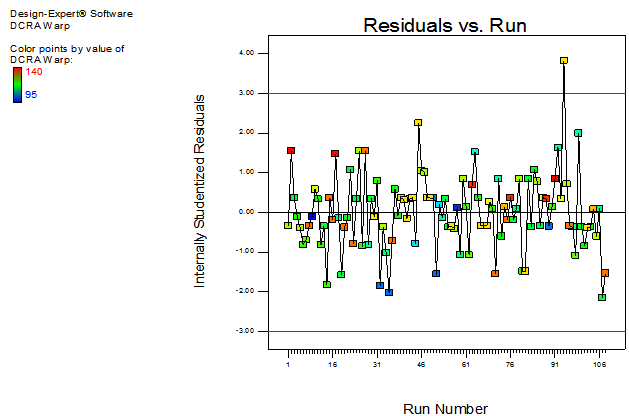
Task: Select the Run Number axis title
Action: point(445,408)
